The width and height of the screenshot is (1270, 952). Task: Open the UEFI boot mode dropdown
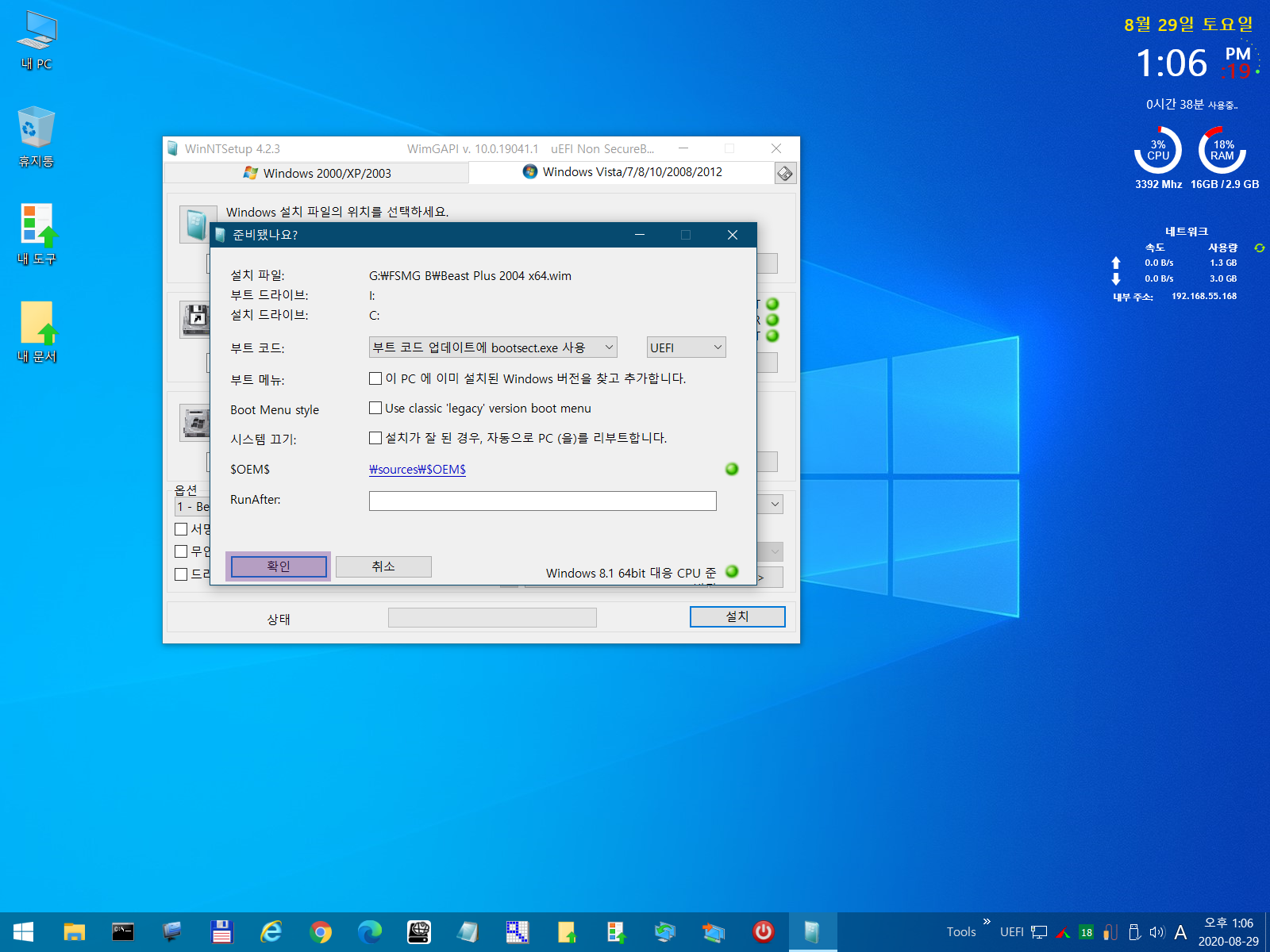(687, 347)
